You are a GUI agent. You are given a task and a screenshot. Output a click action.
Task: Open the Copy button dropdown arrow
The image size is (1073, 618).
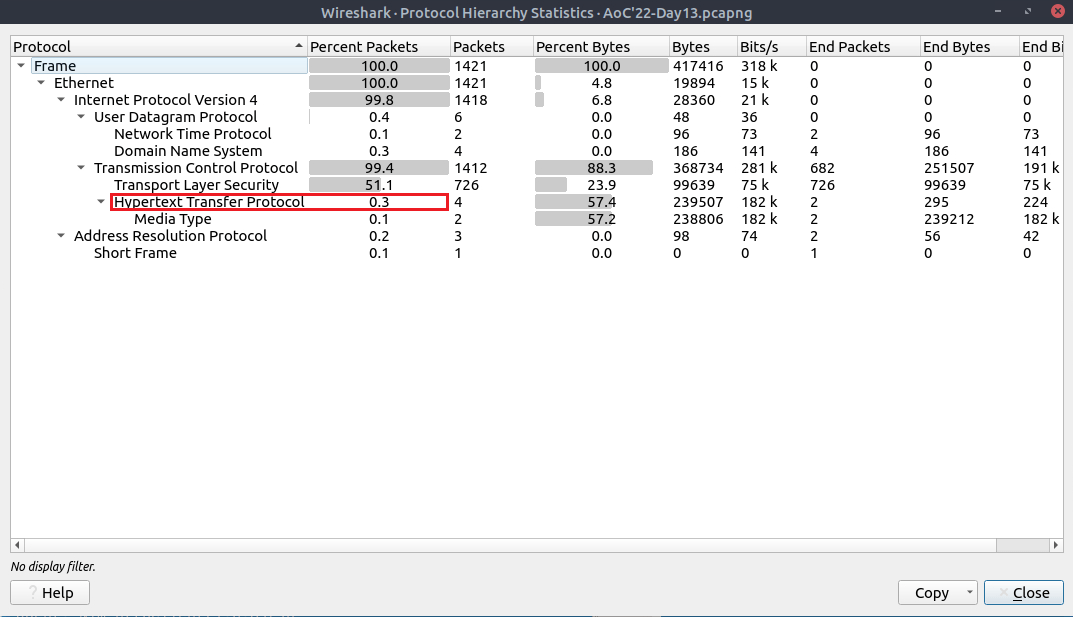coord(970,592)
